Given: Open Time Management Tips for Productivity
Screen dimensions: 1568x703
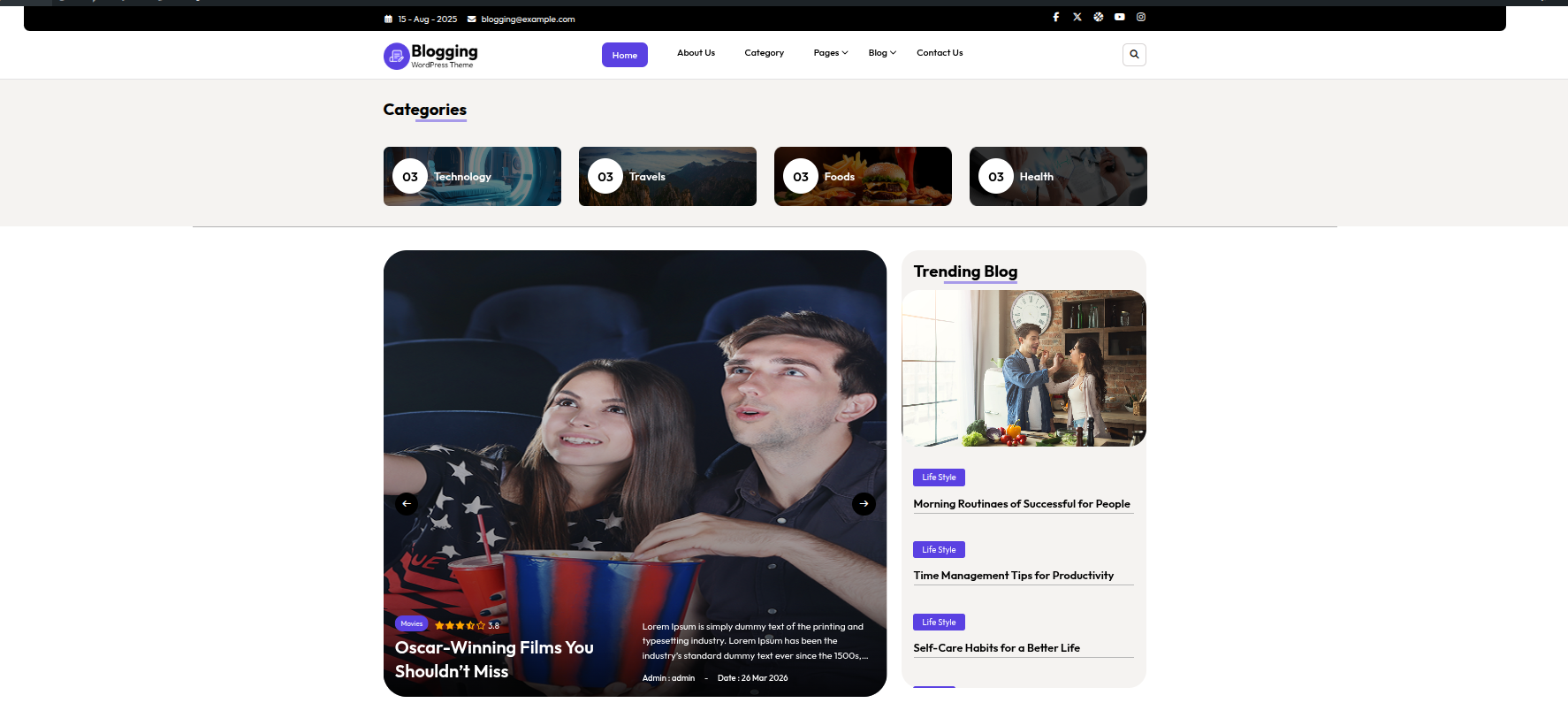Looking at the screenshot, I should (1013, 576).
